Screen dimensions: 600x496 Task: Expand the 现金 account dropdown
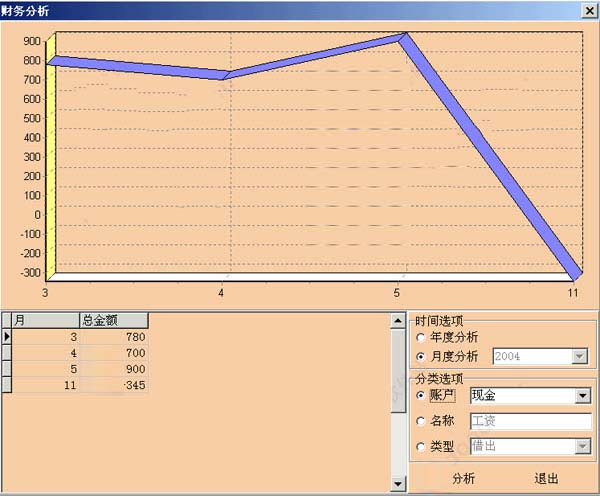[x=583, y=396]
